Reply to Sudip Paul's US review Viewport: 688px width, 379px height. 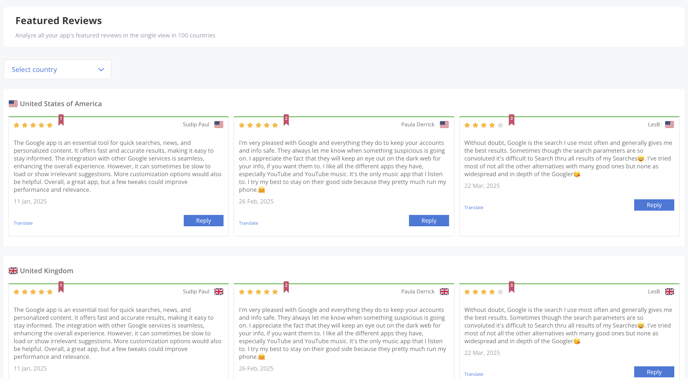tap(204, 221)
